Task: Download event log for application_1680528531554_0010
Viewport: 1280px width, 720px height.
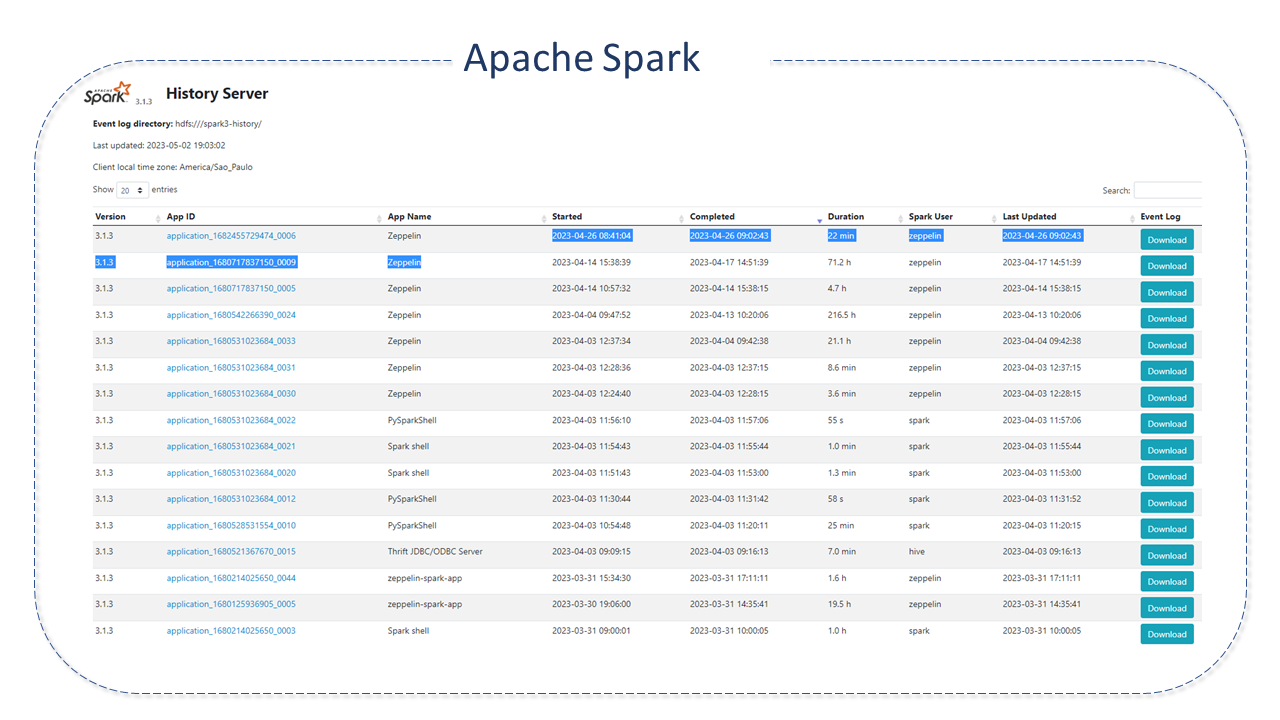Action: (x=1167, y=529)
